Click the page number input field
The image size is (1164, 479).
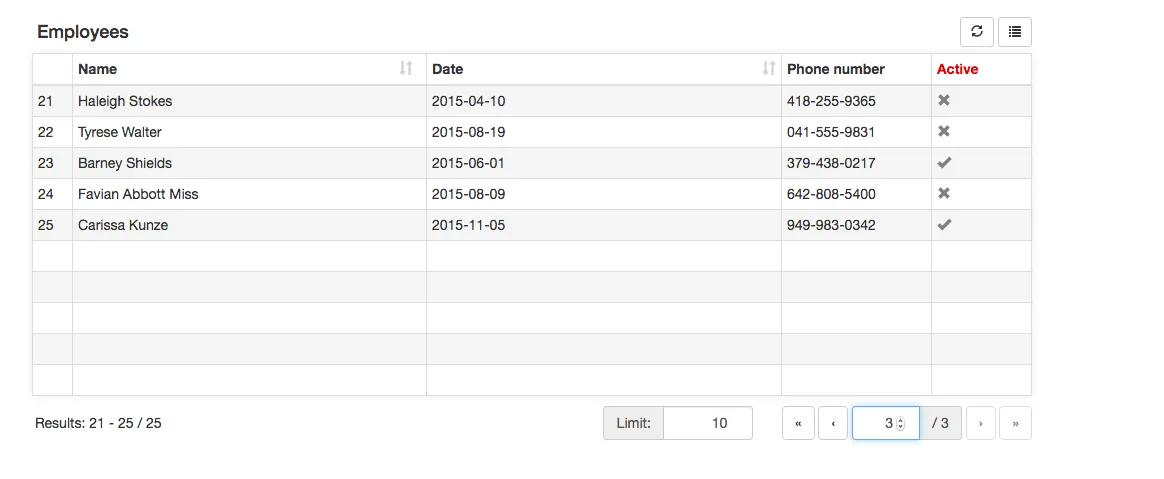[x=875, y=423]
